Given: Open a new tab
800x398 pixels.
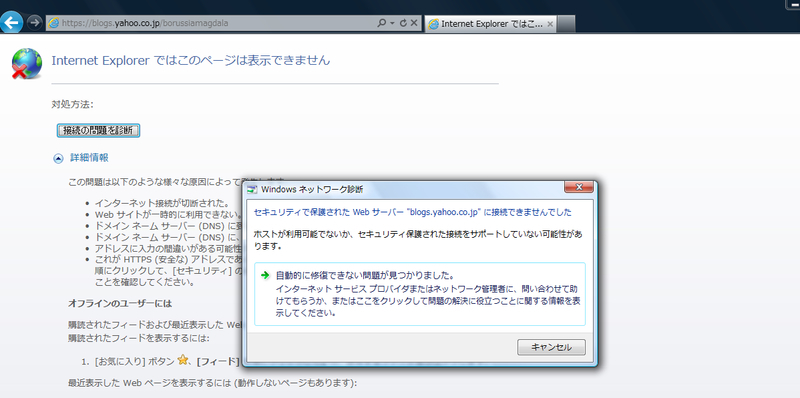Looking at the screenshot, I should click(566, 24).
